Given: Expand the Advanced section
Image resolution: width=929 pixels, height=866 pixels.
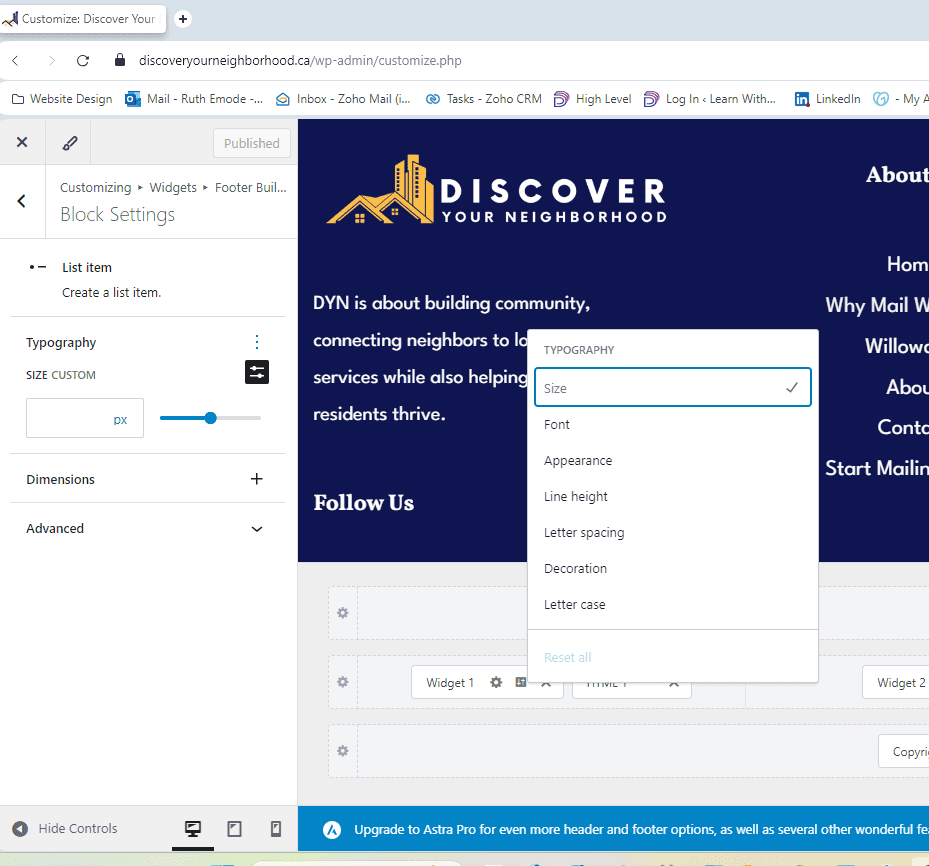Looking at the screenshot, I should tap(257, 529).
